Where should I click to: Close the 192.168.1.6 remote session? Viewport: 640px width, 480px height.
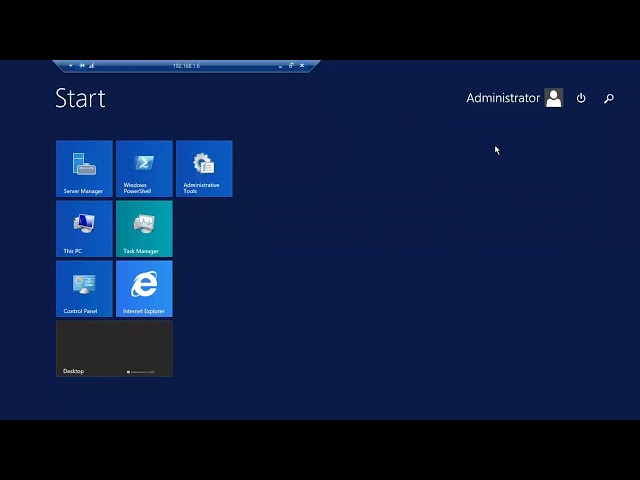(302, 65)
